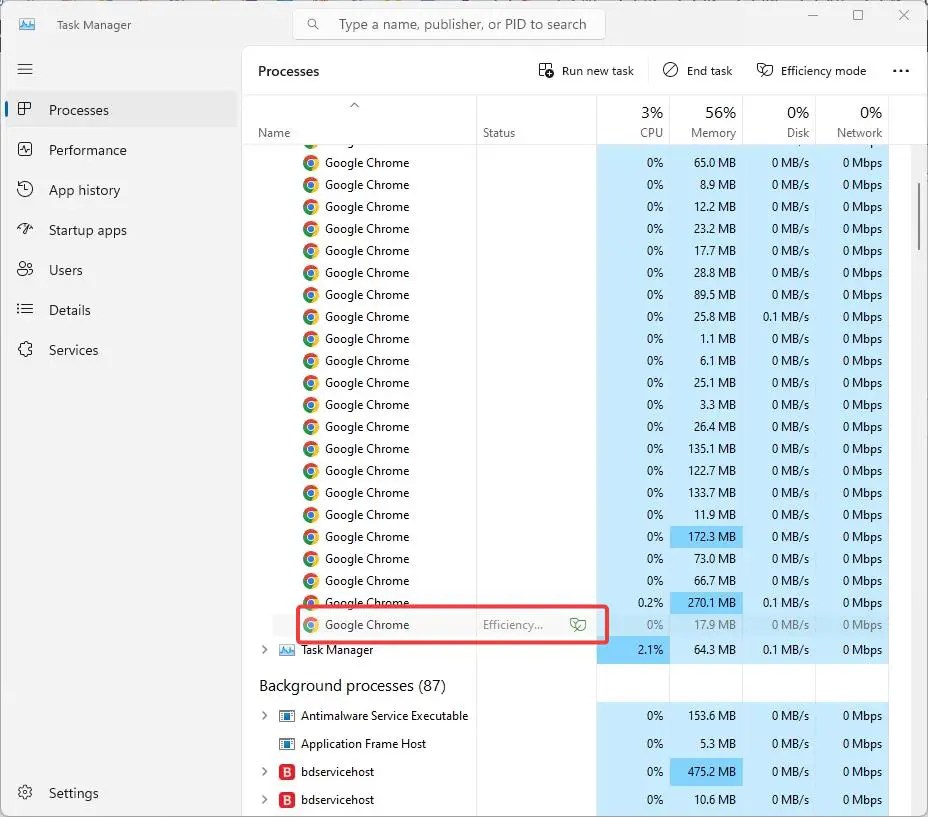Image resolution: width=928 pixels, height=817 pixels.
Task: Click the Settings gear icon
Action: pos(25,792)
